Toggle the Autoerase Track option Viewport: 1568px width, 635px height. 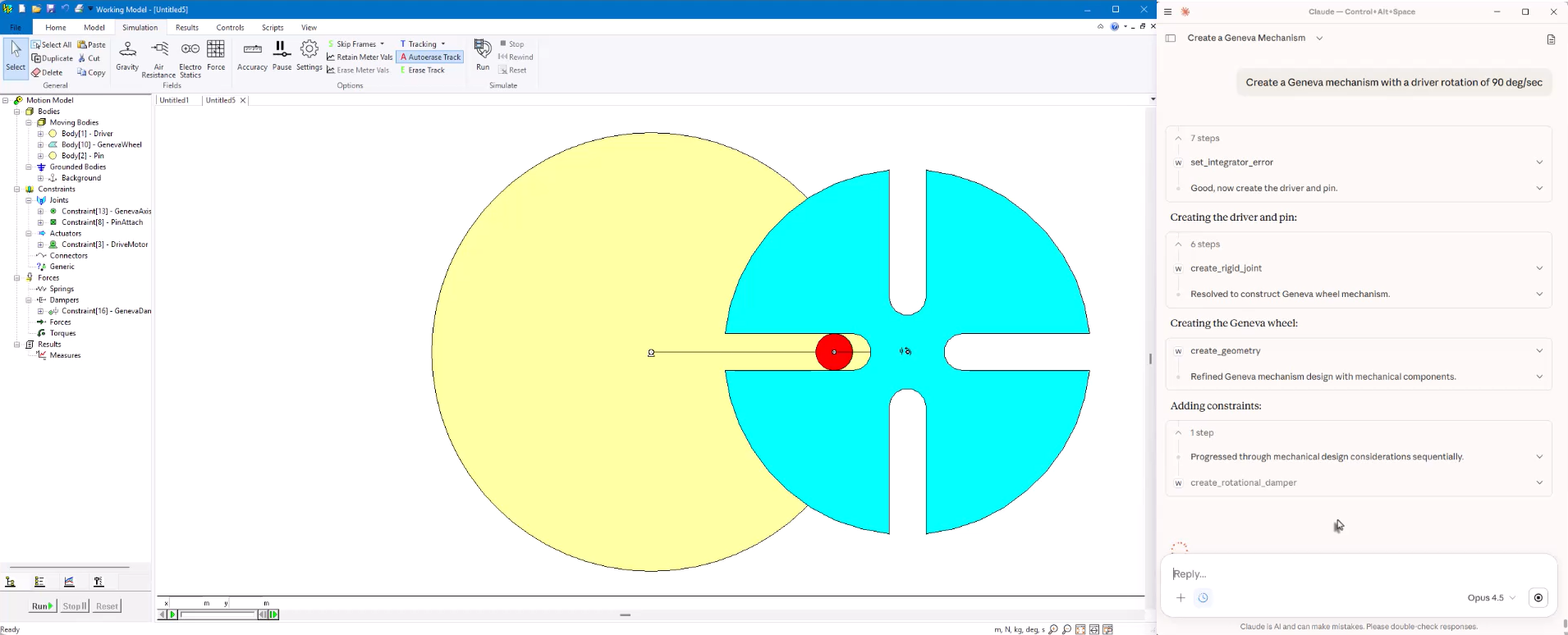point(429,57)
